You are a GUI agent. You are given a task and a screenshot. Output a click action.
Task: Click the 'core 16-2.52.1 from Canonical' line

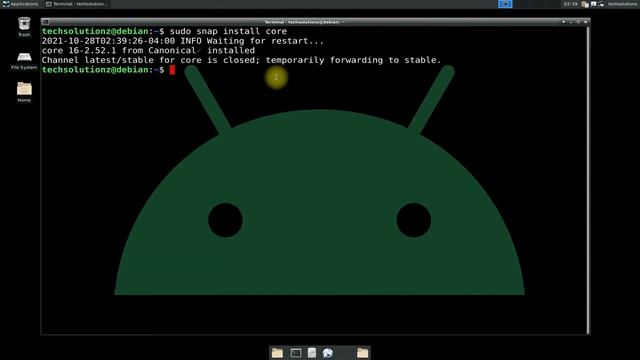[x=148, y=51]
